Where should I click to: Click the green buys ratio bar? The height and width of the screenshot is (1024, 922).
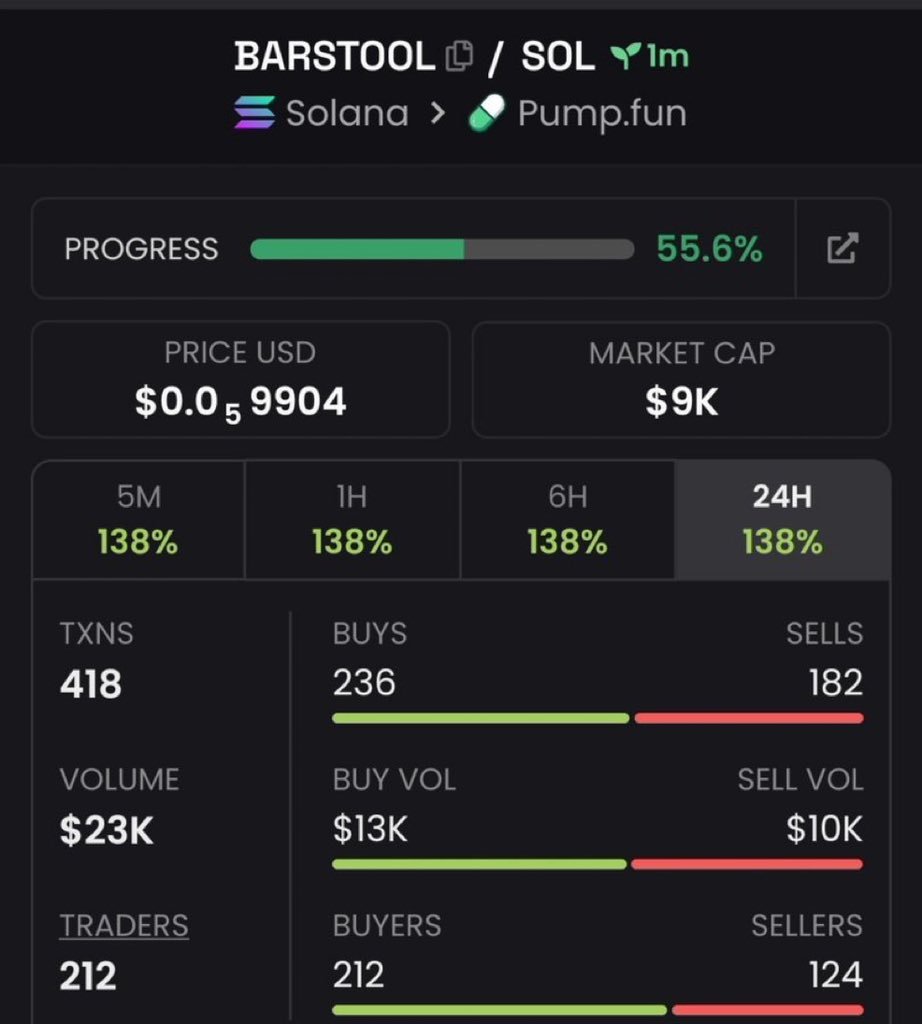coord(481,718)
